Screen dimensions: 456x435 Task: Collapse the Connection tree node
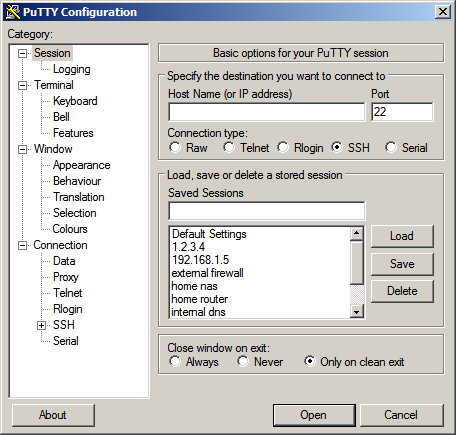22,245
